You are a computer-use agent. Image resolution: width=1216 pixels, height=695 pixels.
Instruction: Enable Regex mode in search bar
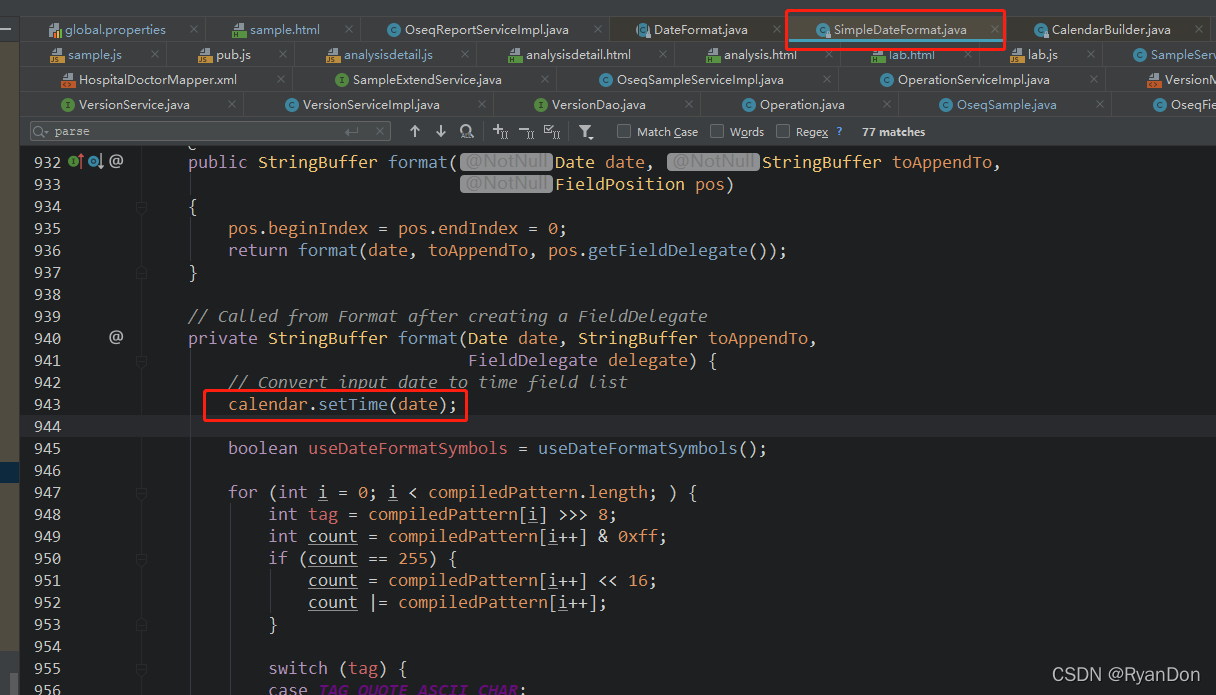point(782,131)
